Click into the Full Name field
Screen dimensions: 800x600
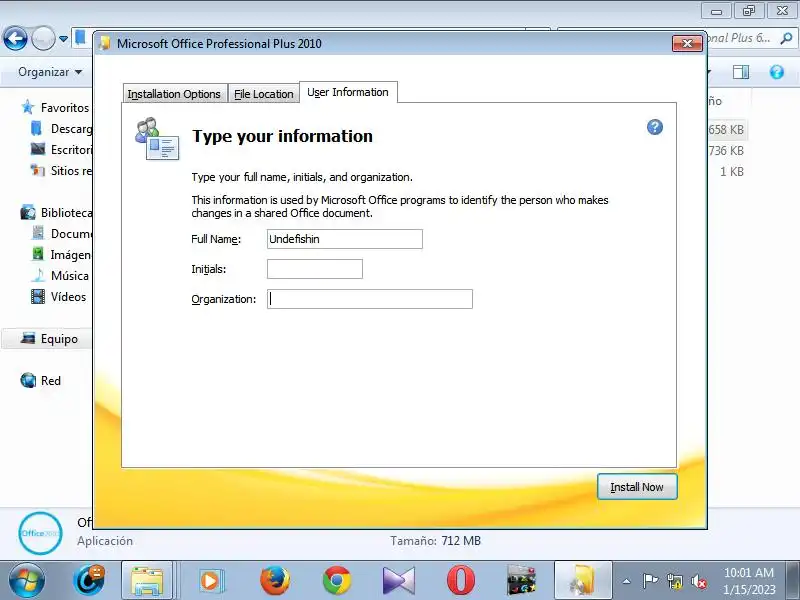[345, 239]
